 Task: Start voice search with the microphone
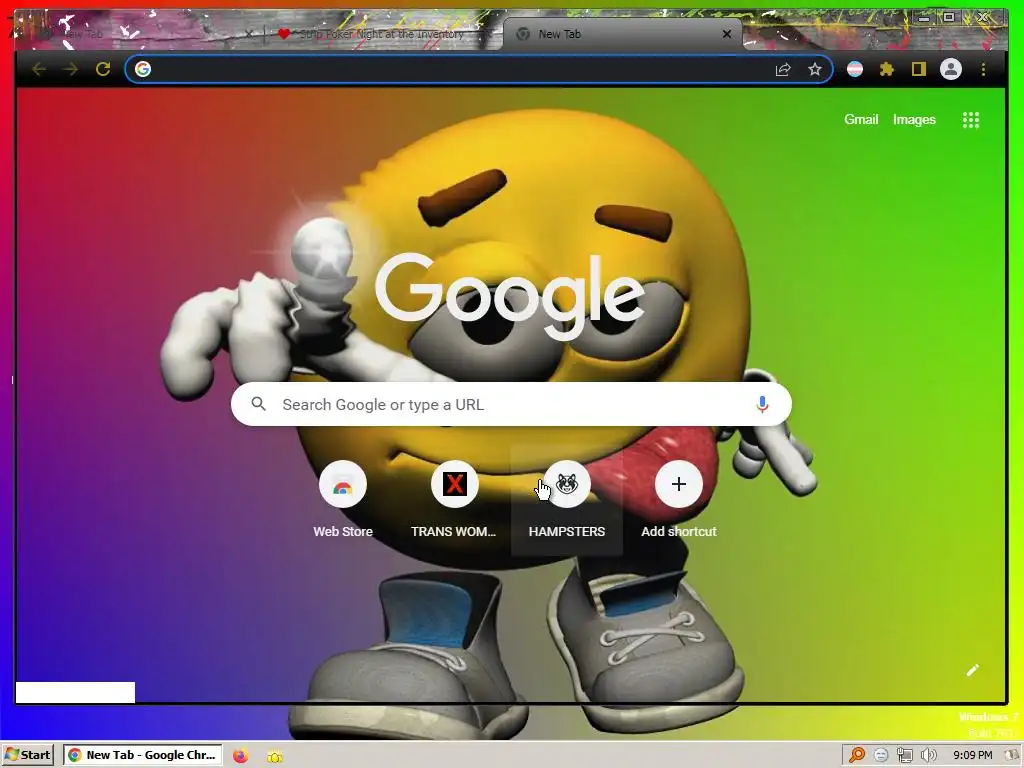click(761, 404)
